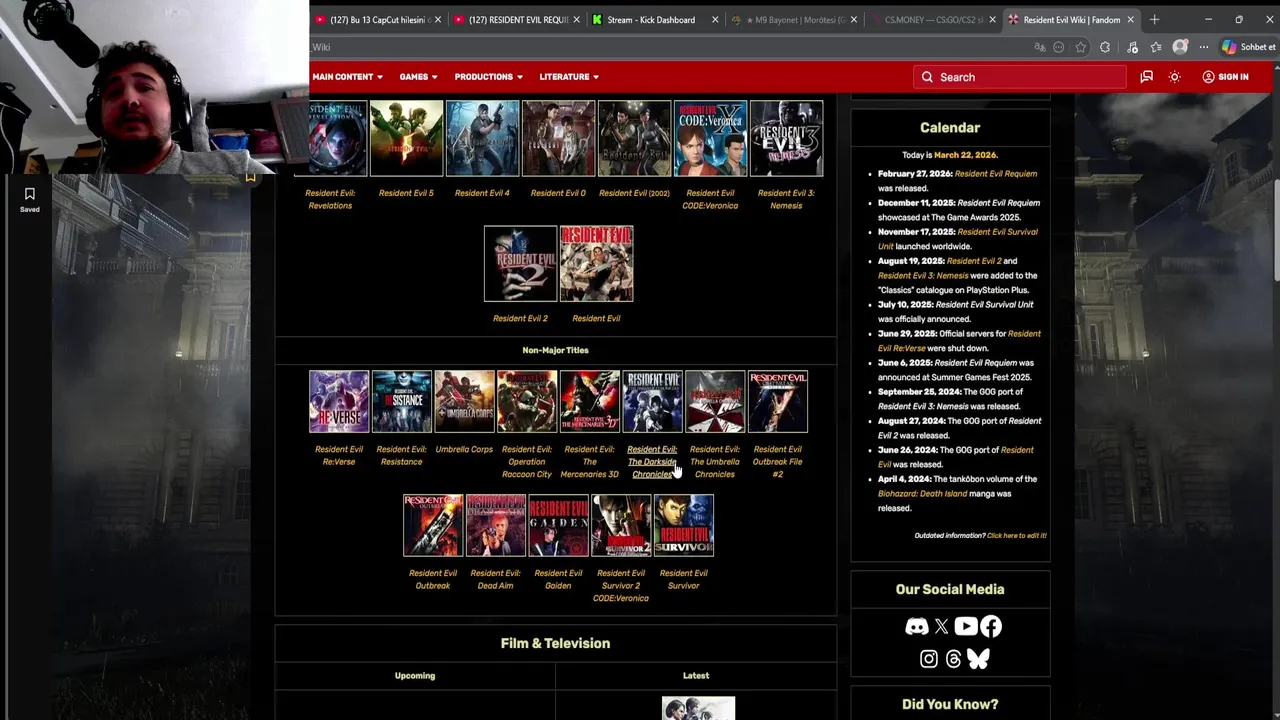Viewport: 1280px width, 720px height.
Task: Switch to the Stream - Kick Dashboard tab
Action: click(655, 19)
